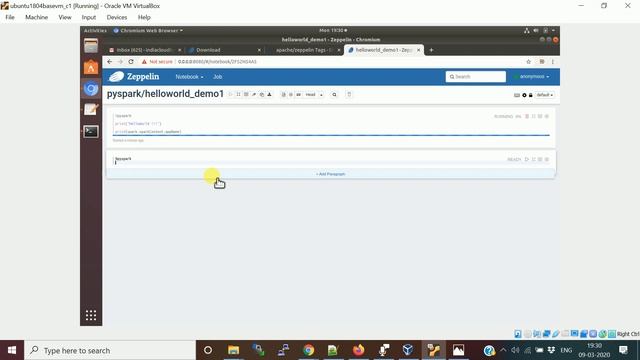This screenshot has width=640, height=360.
Task: Click the Ubuntu top bar clock
Action: click(333, 31)
